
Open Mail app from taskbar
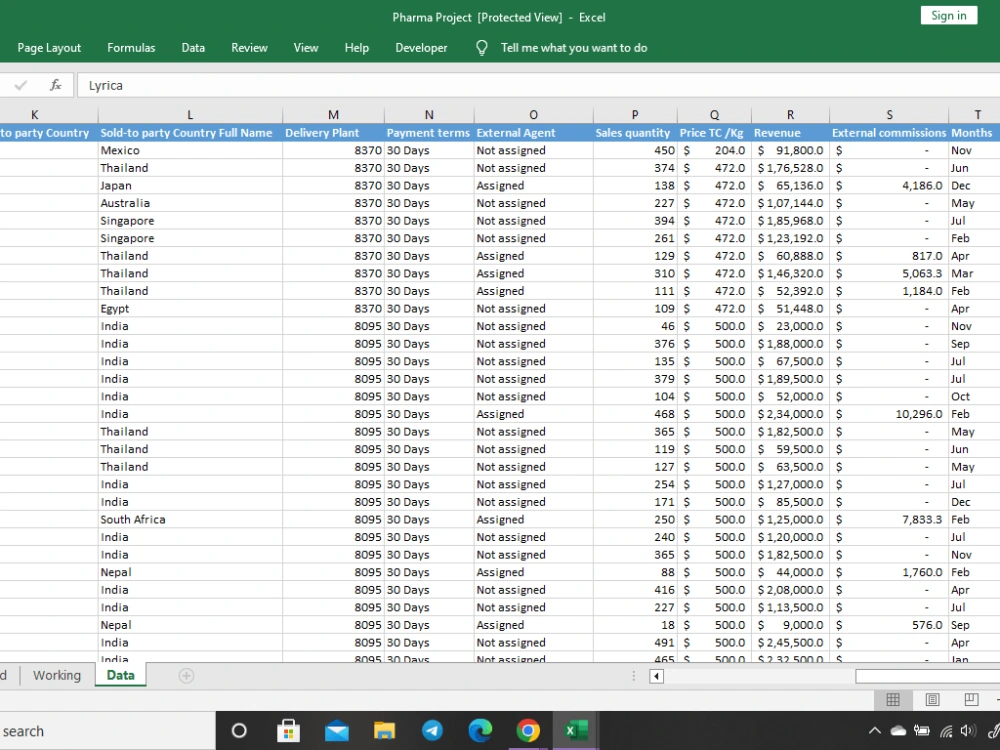(336, 731)
